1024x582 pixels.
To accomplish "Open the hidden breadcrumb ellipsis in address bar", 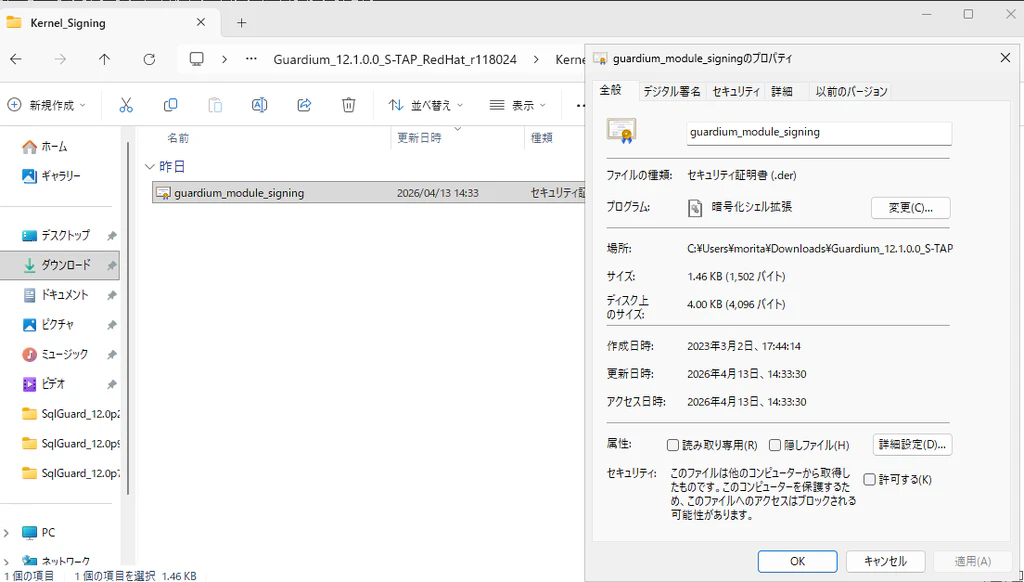I will 251,59.
